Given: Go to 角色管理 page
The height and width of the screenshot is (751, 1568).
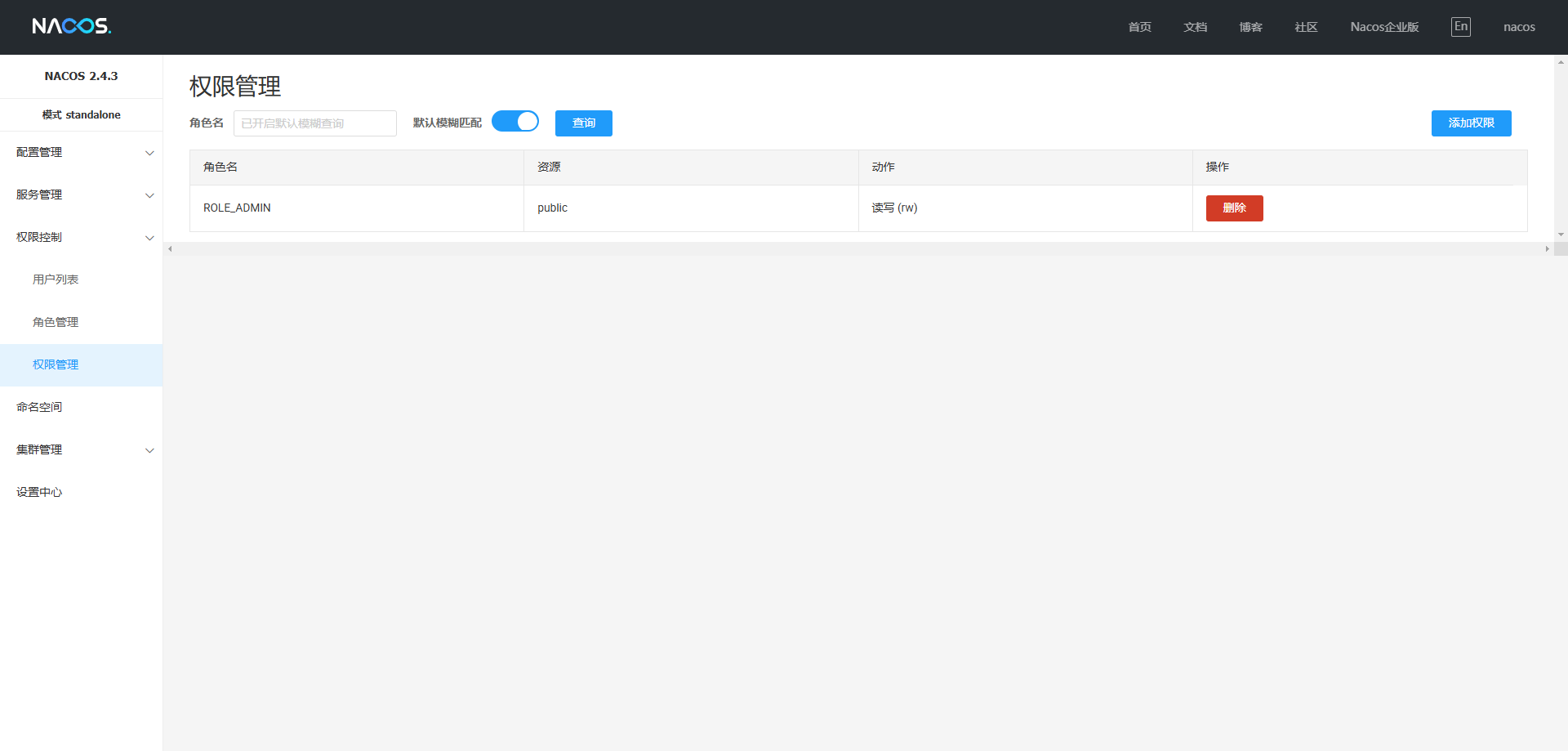Looking at the screenshot, I should coord(81,323).
